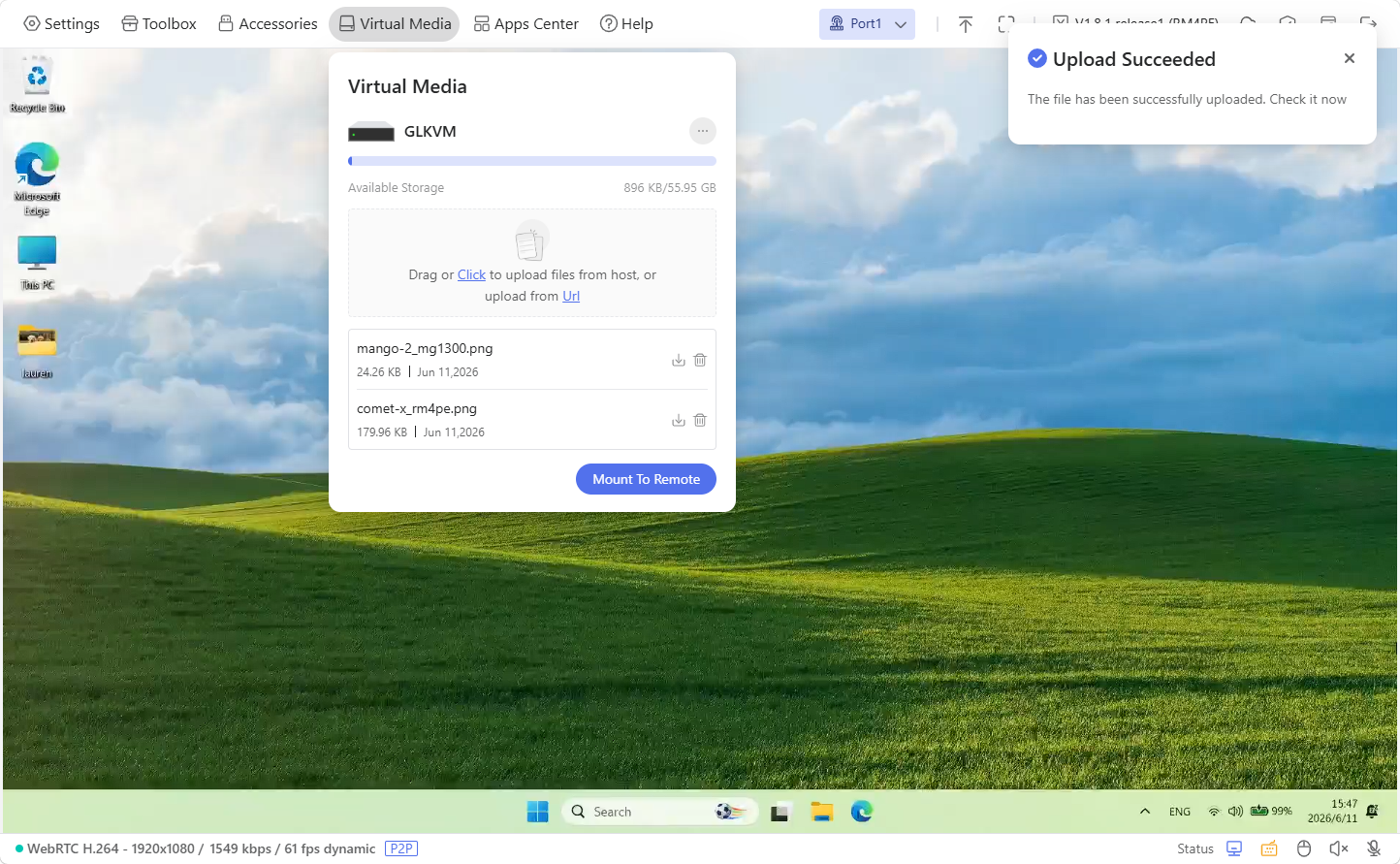The height and width of the screenshot is (864, 1400).
Task: Open the Apps Center menu
Action: pyautogui.click(x=526, y=23)
